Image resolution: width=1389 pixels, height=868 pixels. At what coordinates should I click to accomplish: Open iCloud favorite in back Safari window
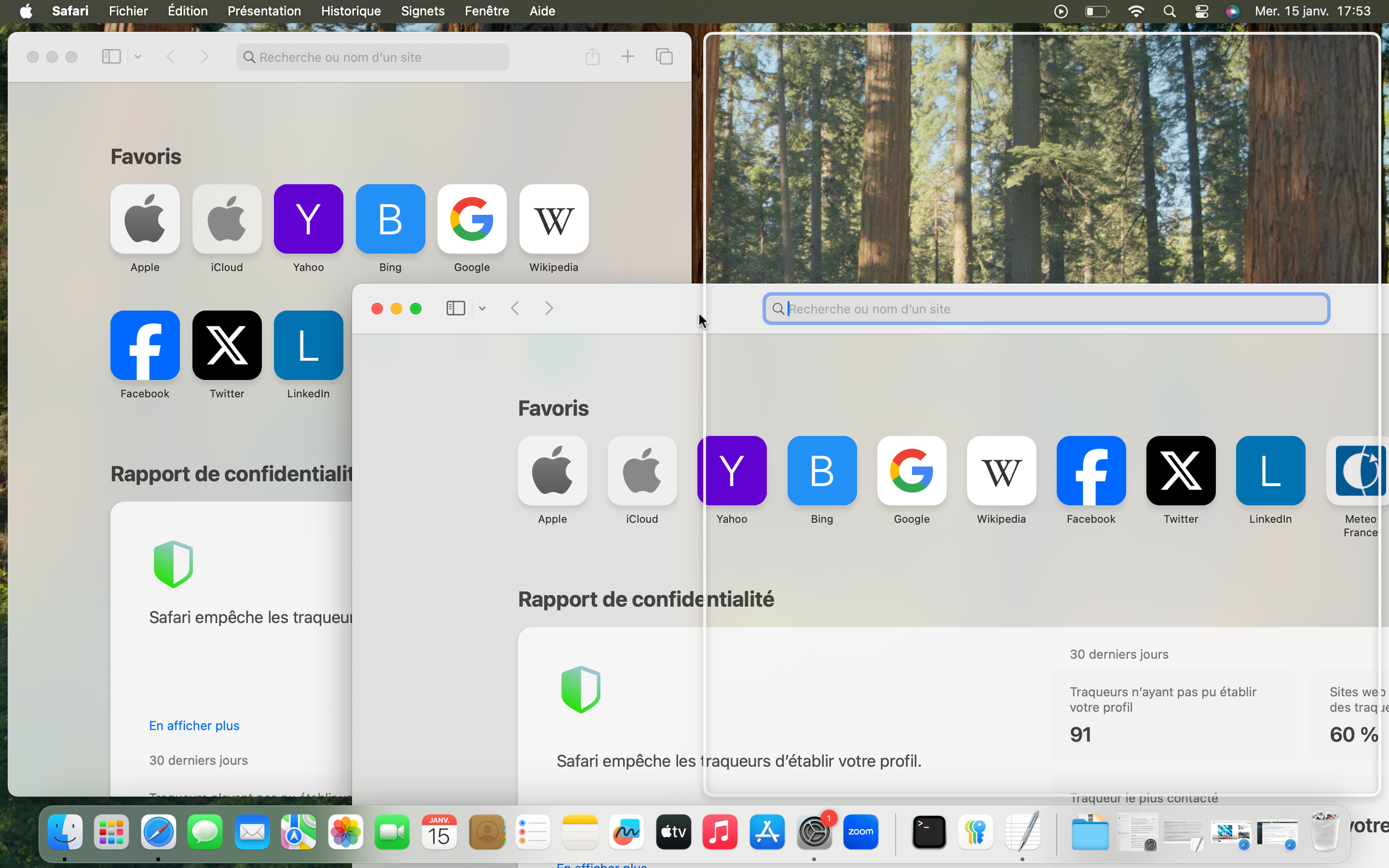coord(227,219)
